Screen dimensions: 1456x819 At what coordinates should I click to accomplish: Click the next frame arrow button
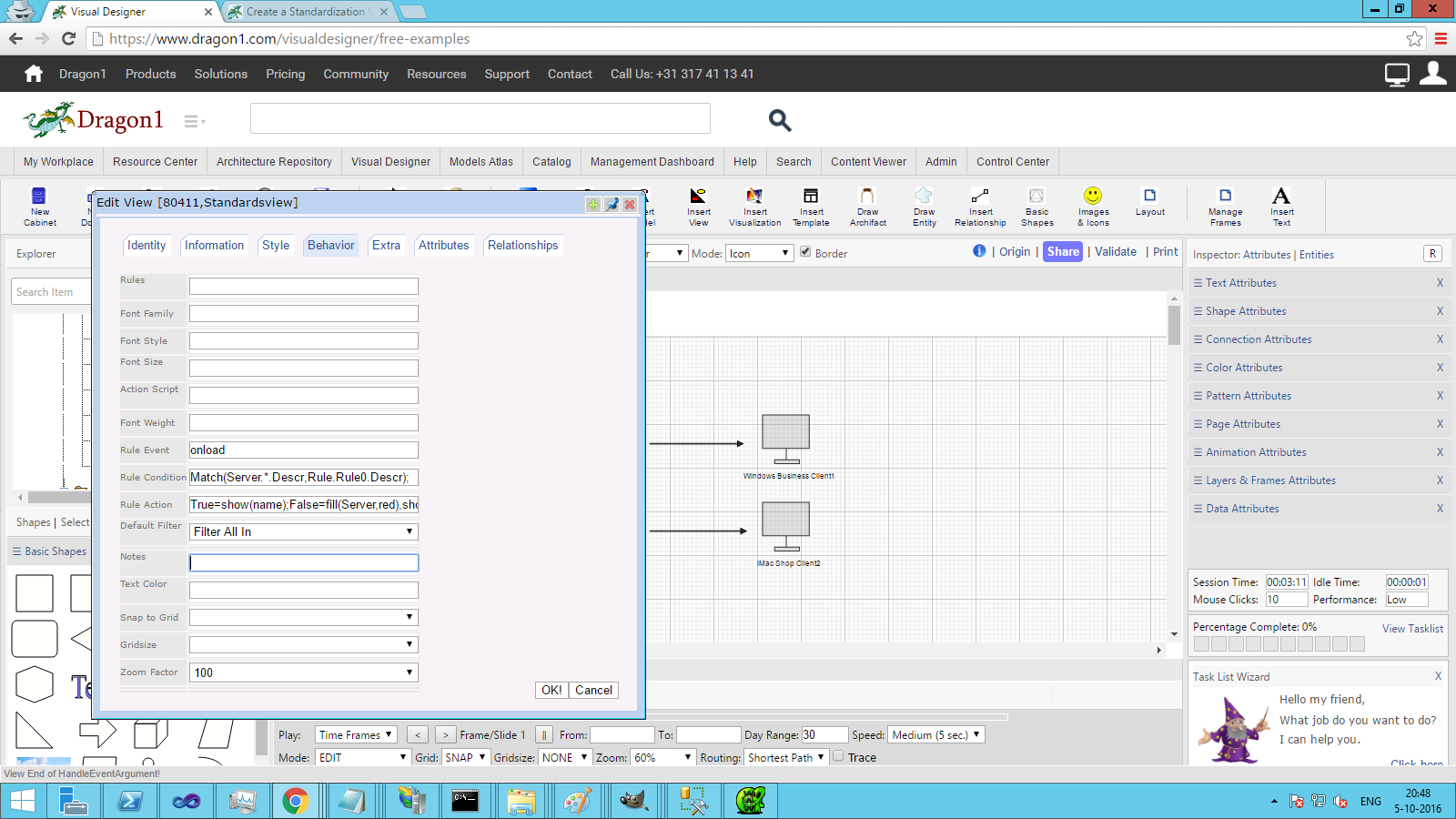pos(445,735)
